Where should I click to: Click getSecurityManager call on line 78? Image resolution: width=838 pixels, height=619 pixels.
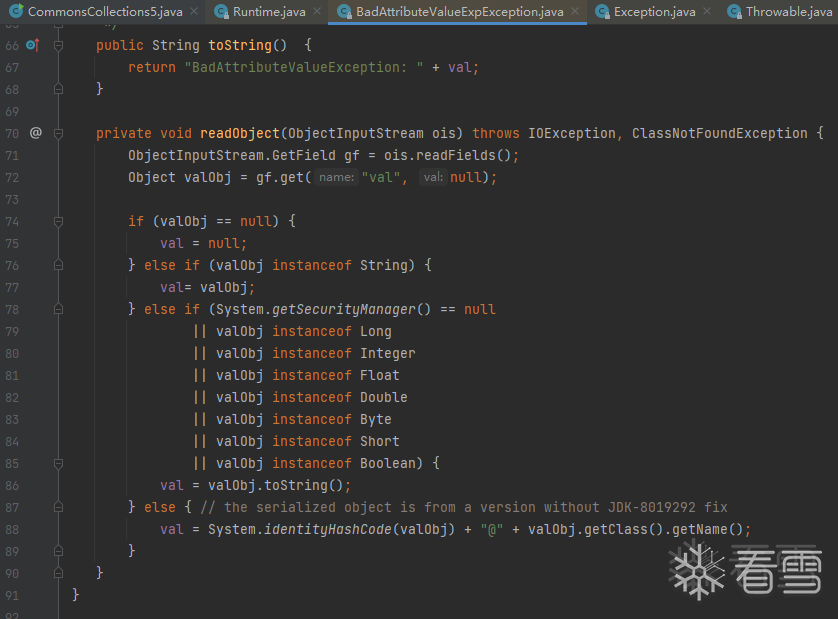pos(351,310)
